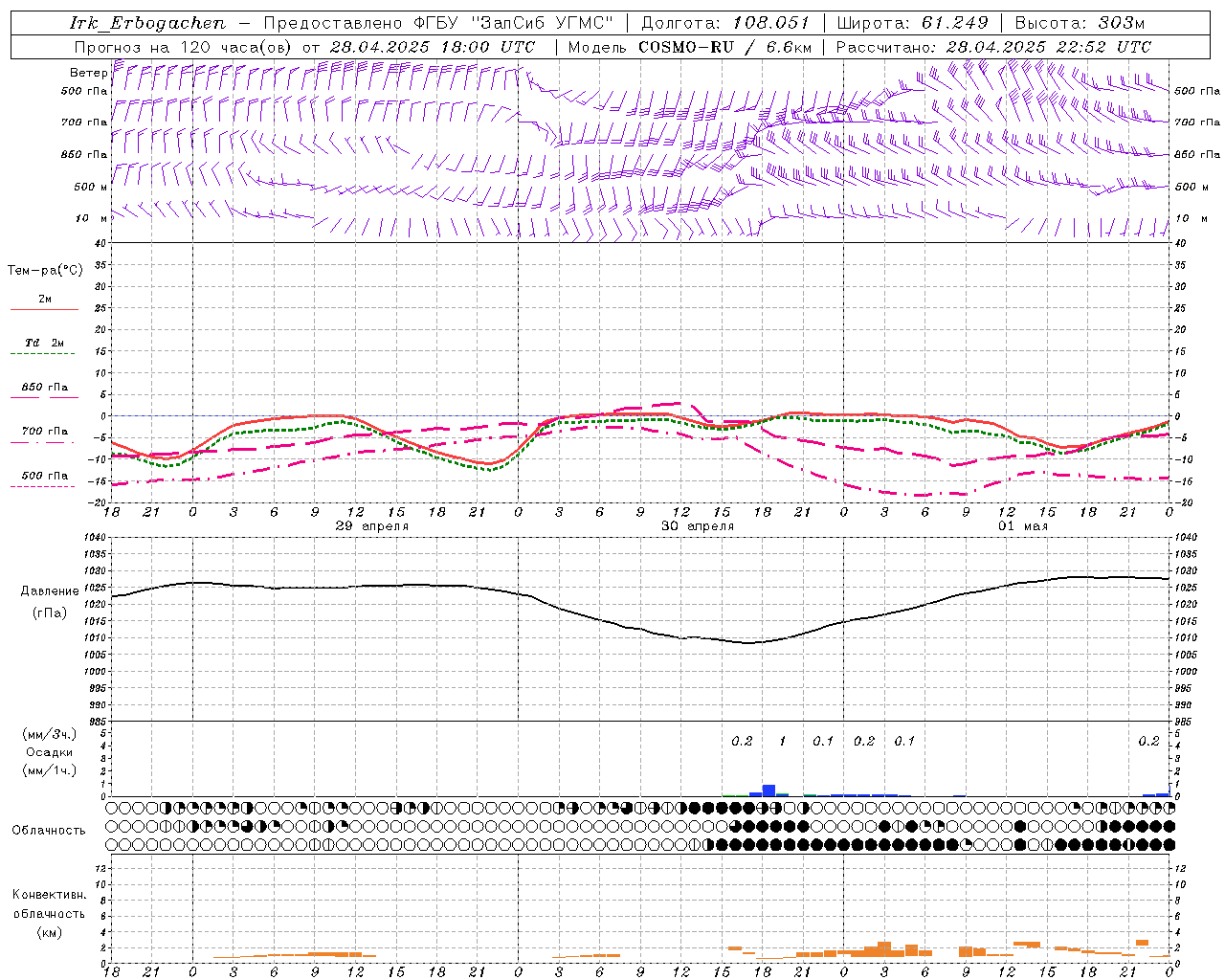Viewport: 1225px width, 980px height.
Task: Click the 29 апреля date label
Action: (x=372, y=526)
